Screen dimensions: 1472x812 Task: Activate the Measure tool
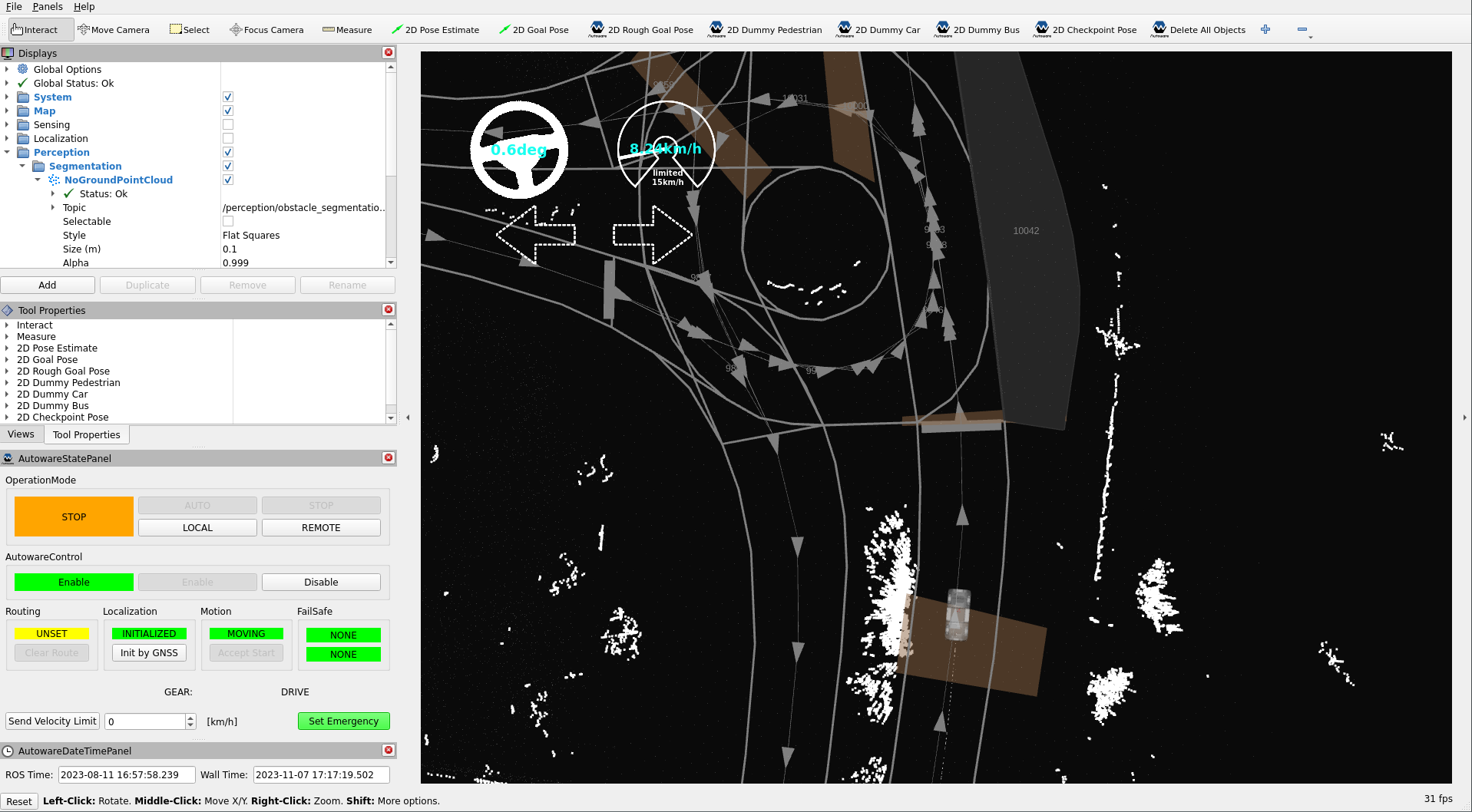[x=347, y=30]
